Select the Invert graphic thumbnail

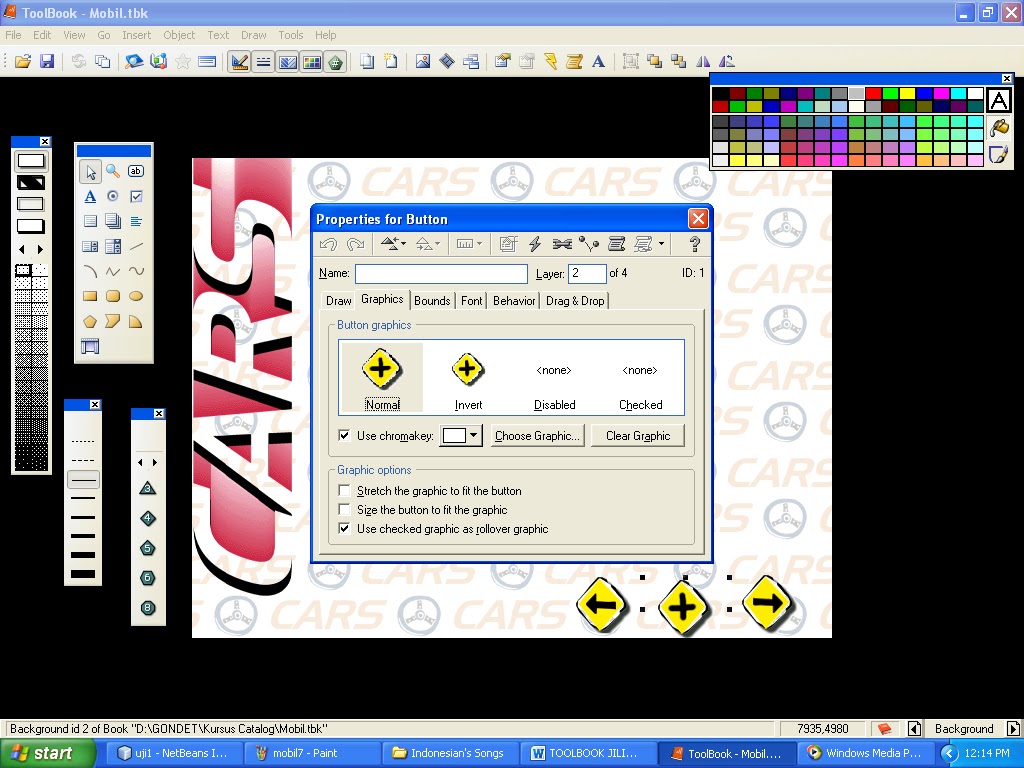coord(468,378)
